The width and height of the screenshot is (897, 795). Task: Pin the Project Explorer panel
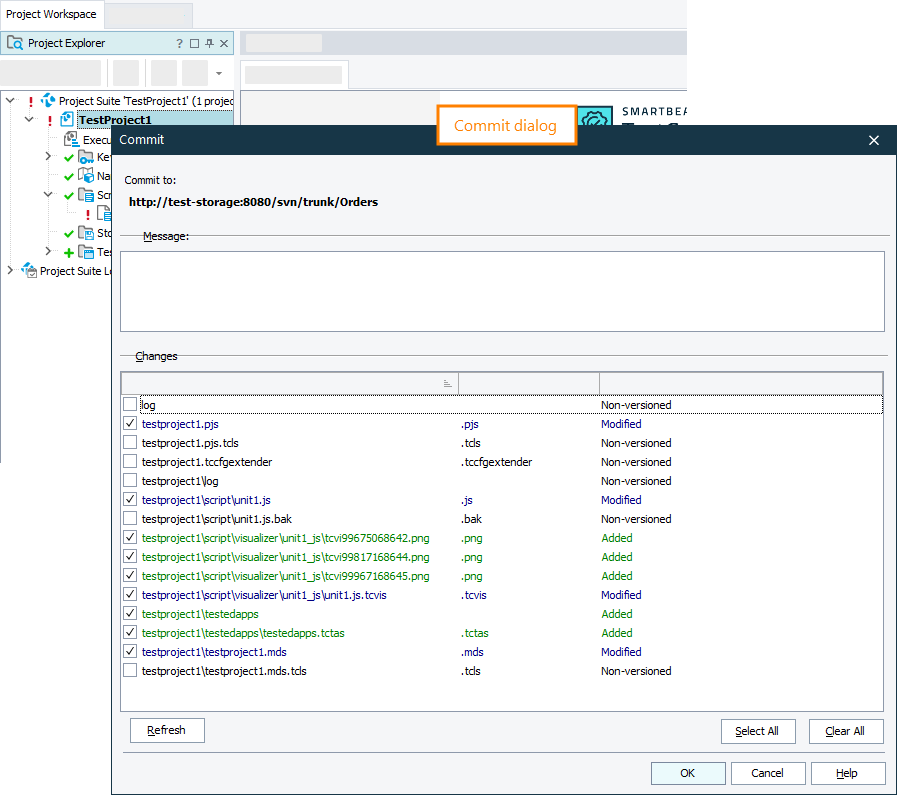[x=209, y=43]
